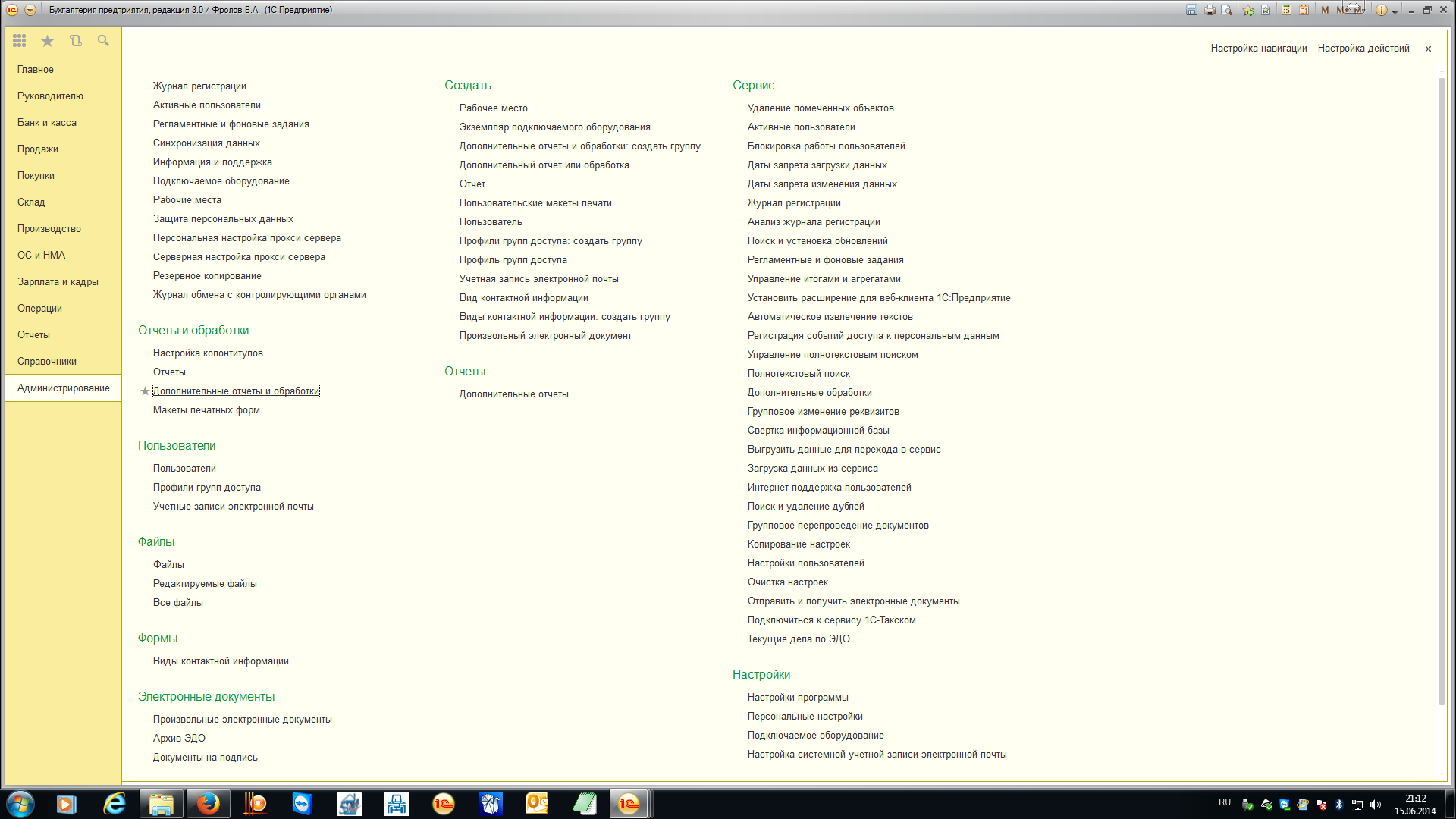The image size is (1456, 819).
Task: Open the calculator icon in title bar
Action: tap(1287, 10)
